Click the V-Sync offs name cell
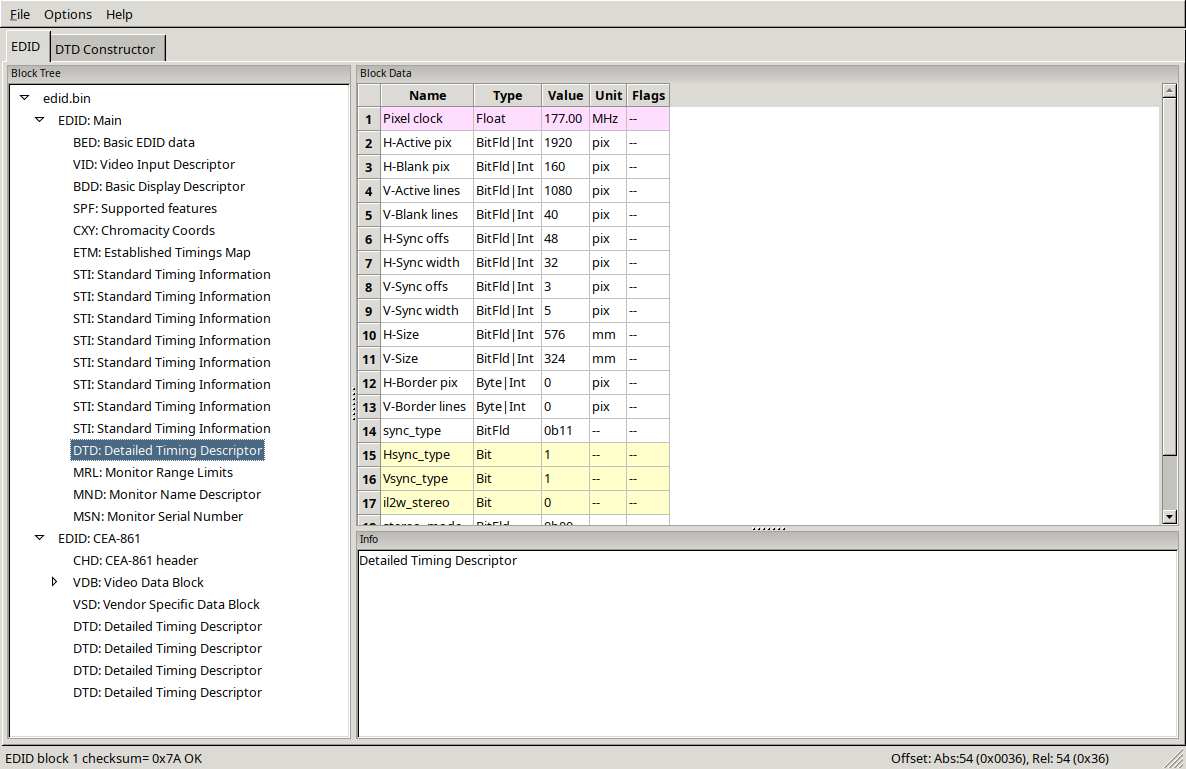The height and width of the screenshot is (769, 1186). (427, 287)
